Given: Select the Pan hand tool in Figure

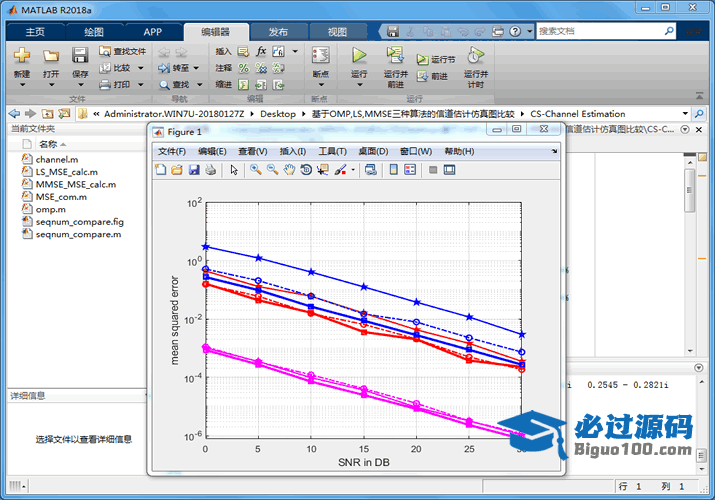Looking at the screenshot, I should tap(290, 170).
